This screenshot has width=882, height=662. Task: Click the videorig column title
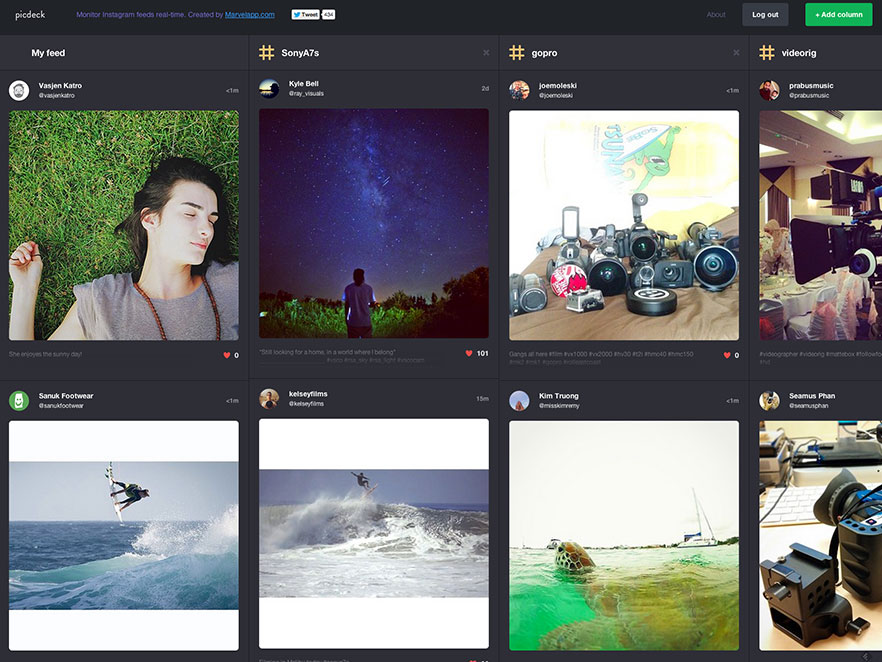coord(799,53)
